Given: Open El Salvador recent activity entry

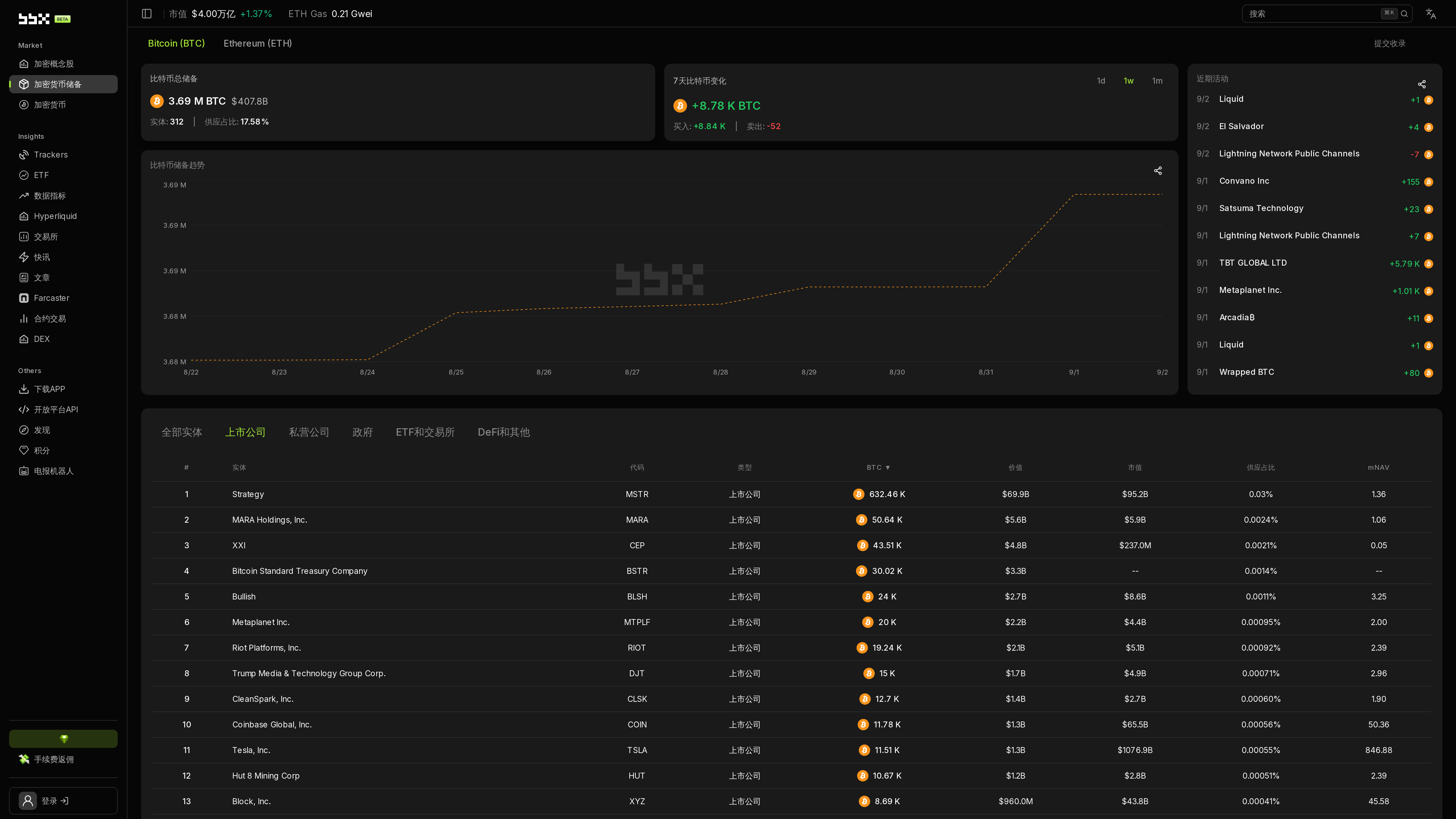Looking at the screenshot, I should [1314, 127].
